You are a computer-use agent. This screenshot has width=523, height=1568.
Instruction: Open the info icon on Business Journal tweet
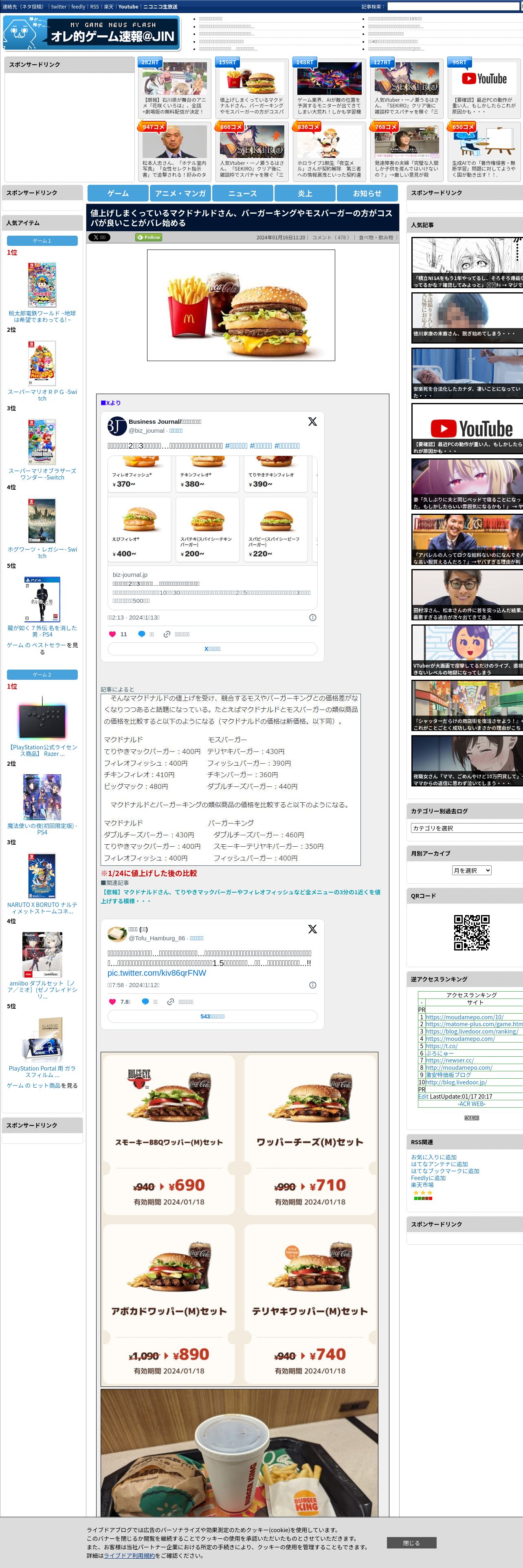tap(312, 617)
